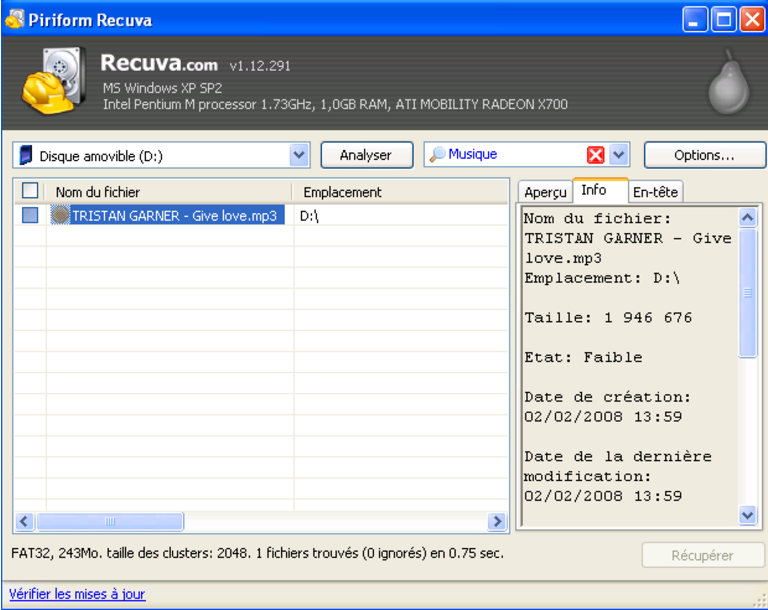Click the removable disk drive icon
Screen dimensions: 768x610
click(x=25, y=155)
